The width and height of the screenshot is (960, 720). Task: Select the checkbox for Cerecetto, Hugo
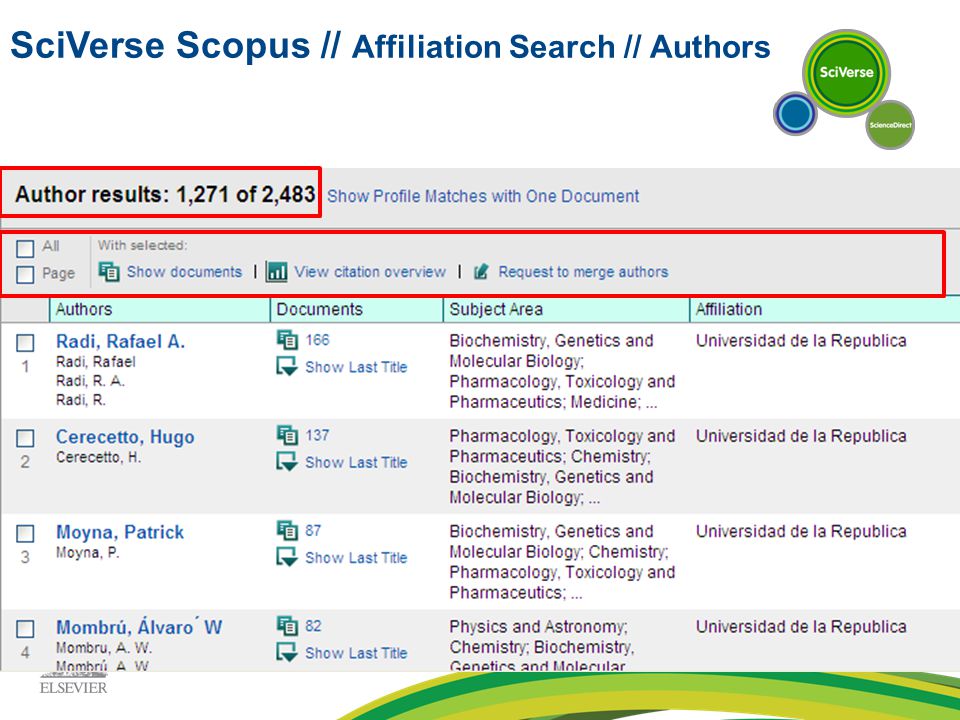pyautogui.click(x=25, y=438)
